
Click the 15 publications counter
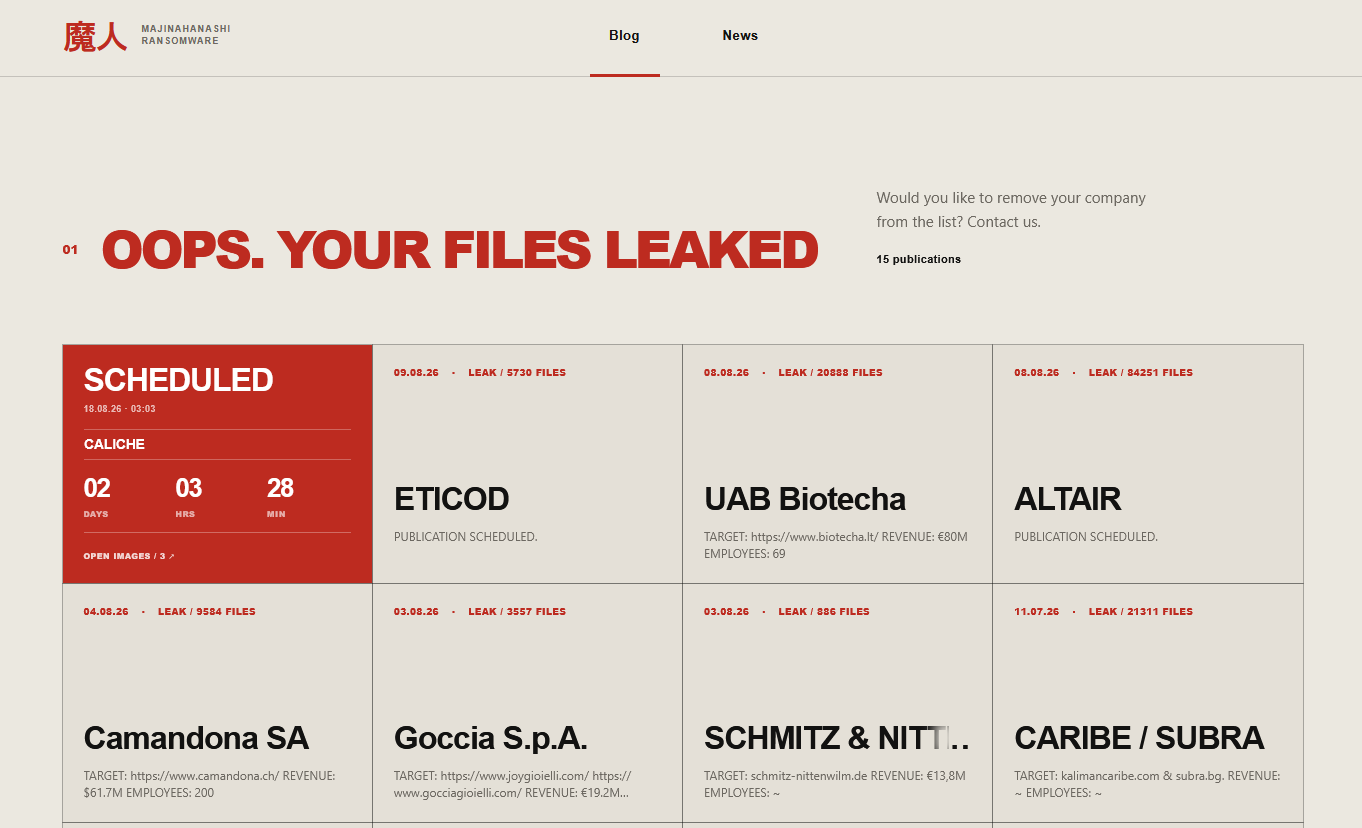point(918,259)
